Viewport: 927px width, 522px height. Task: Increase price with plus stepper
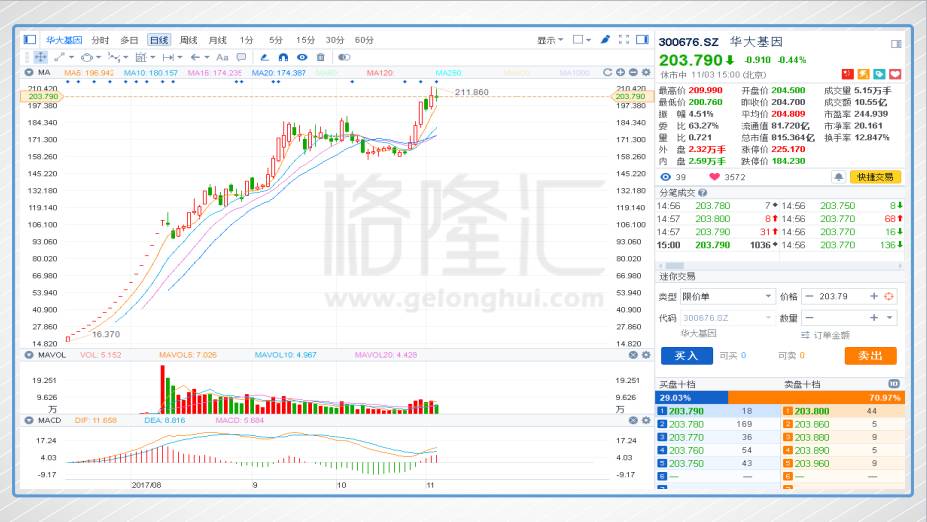click(x=873, y=297)
